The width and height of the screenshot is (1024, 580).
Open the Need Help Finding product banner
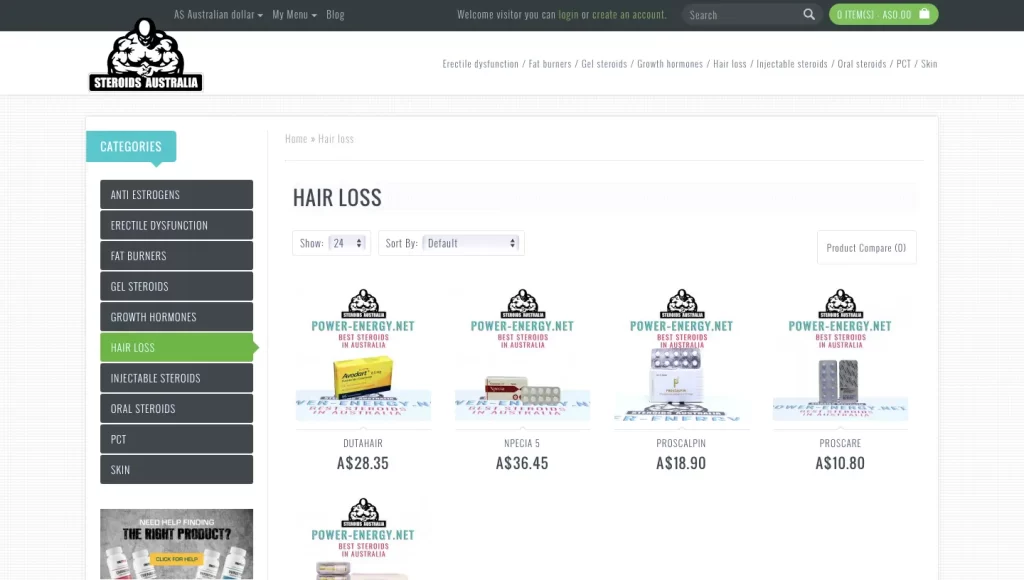coord(176,544)
